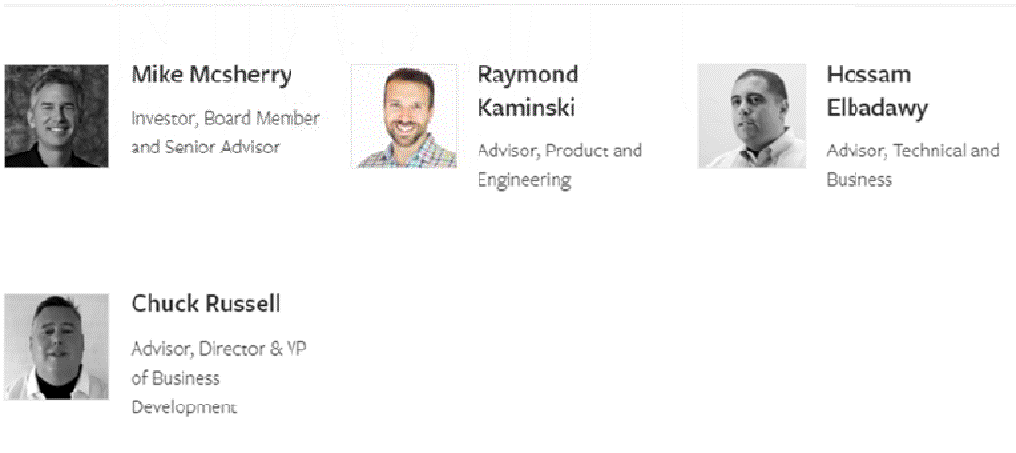
Task: Open Raymond Kaminski's headshot image
Action: tap(404, 116)
